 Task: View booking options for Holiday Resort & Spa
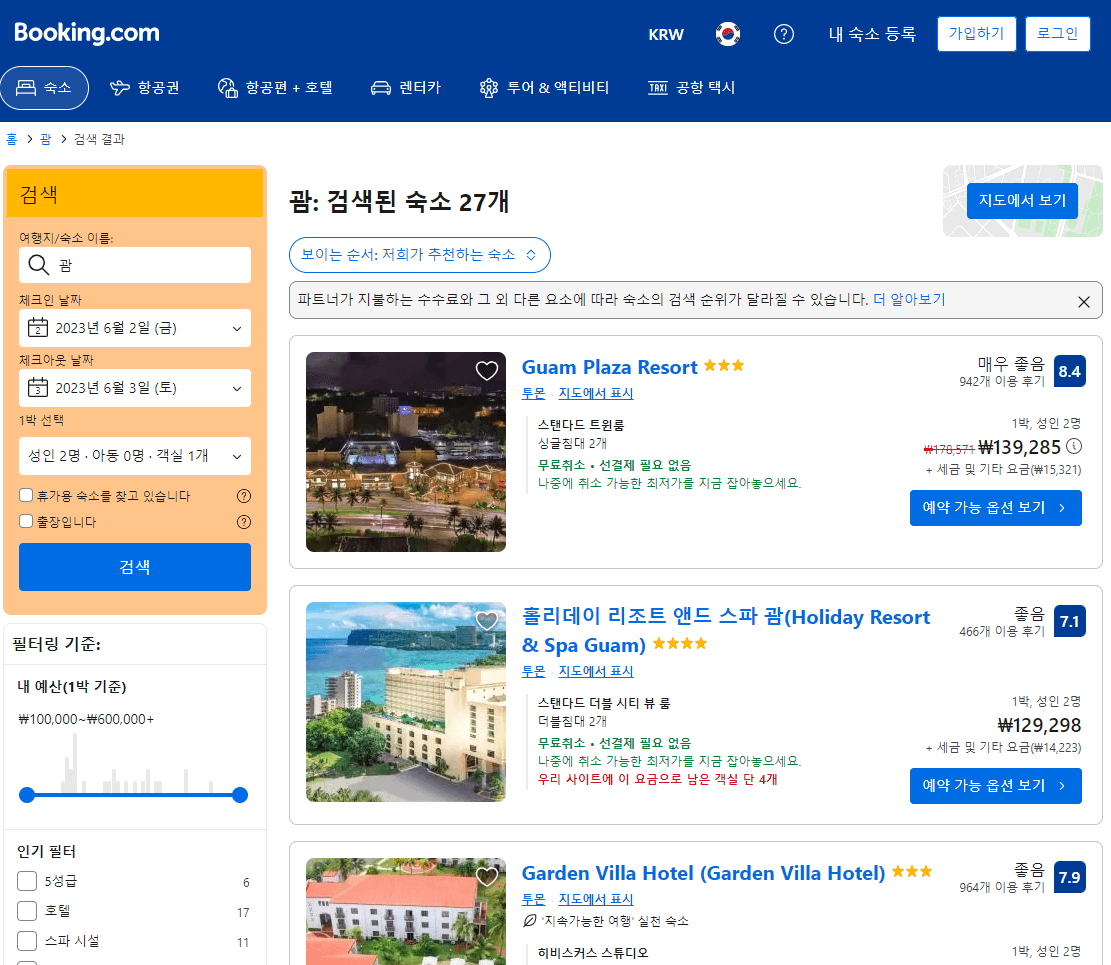point(996,786)
